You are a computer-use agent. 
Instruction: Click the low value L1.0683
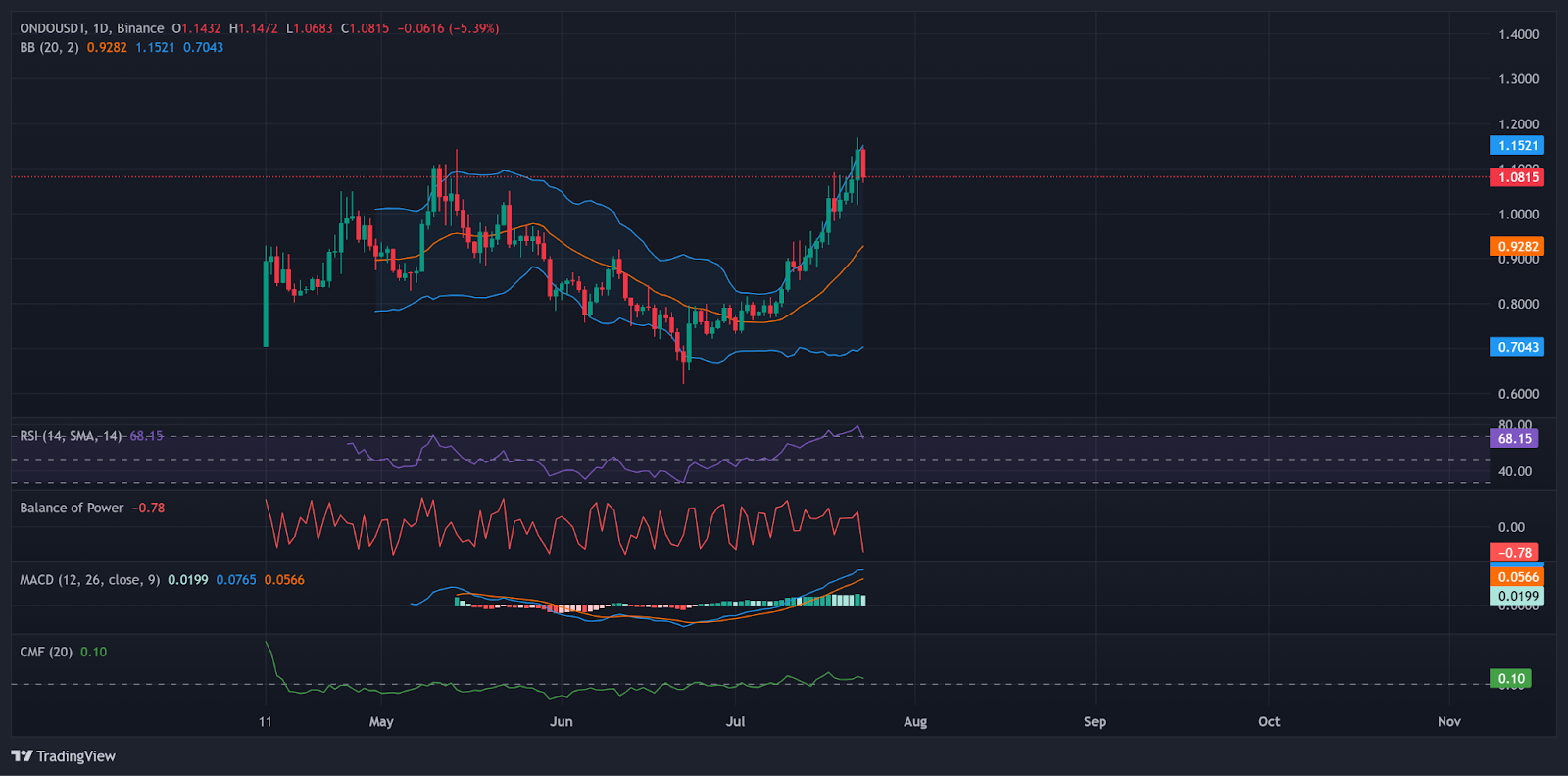coord(310,28)
